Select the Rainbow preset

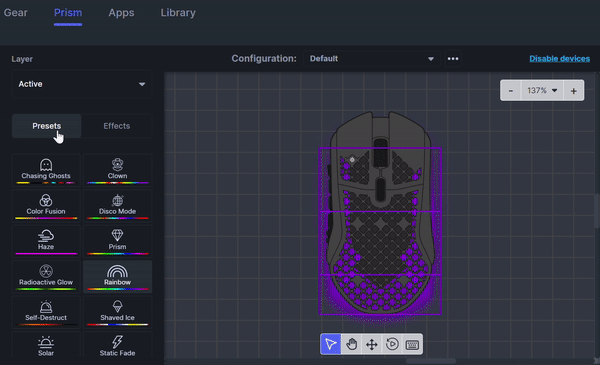[x=117, y=276]
